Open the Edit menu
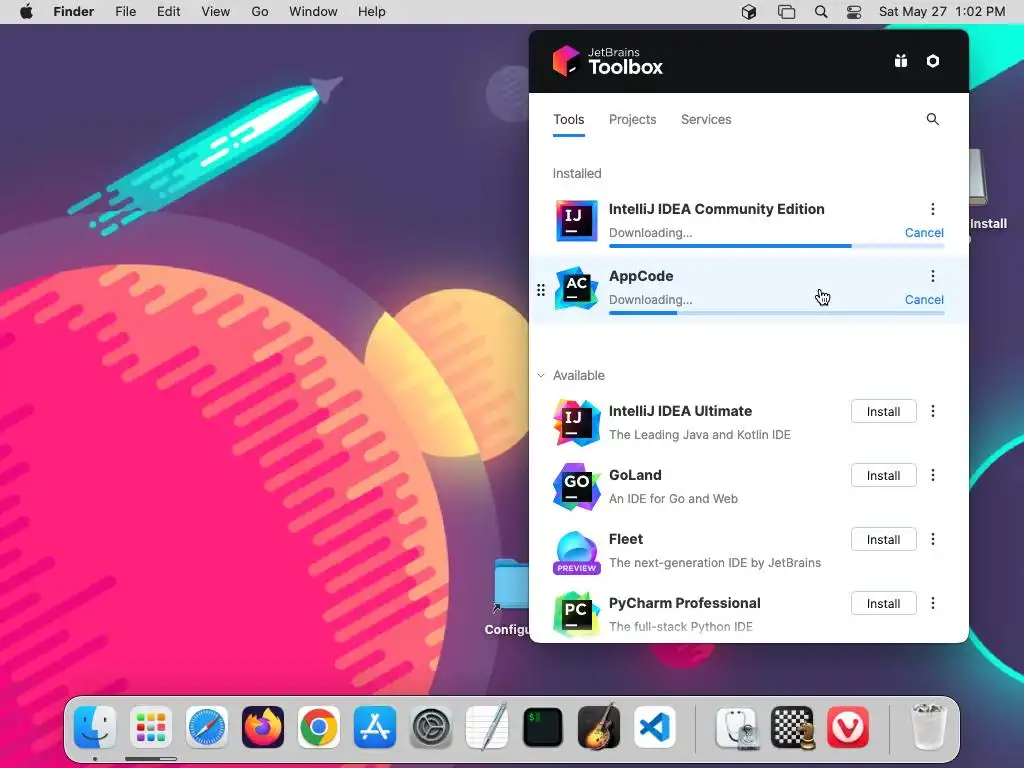 pos(168,12)
